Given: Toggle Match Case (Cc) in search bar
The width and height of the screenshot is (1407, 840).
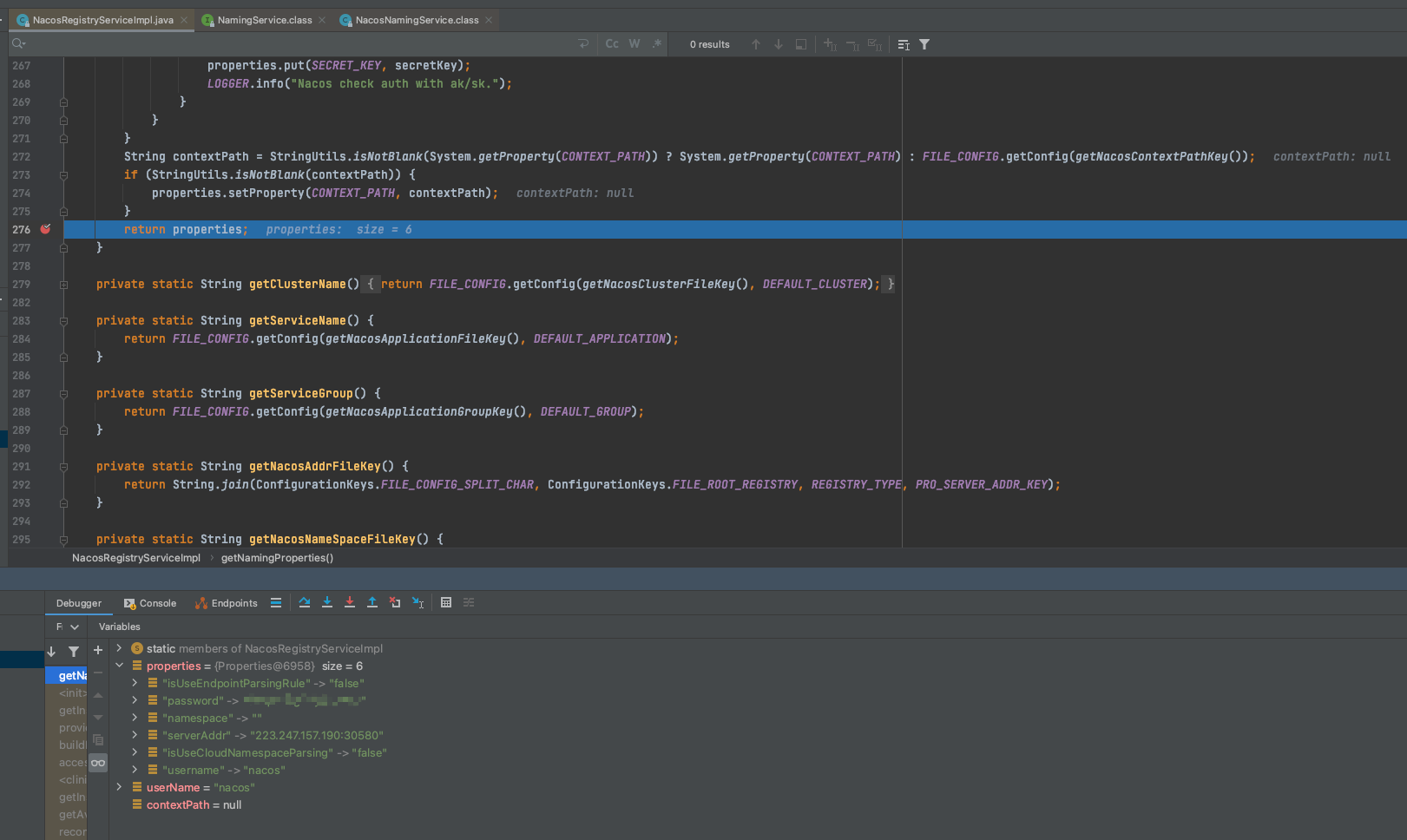Looking at the screenshot, I should click(x=612, y=44).
